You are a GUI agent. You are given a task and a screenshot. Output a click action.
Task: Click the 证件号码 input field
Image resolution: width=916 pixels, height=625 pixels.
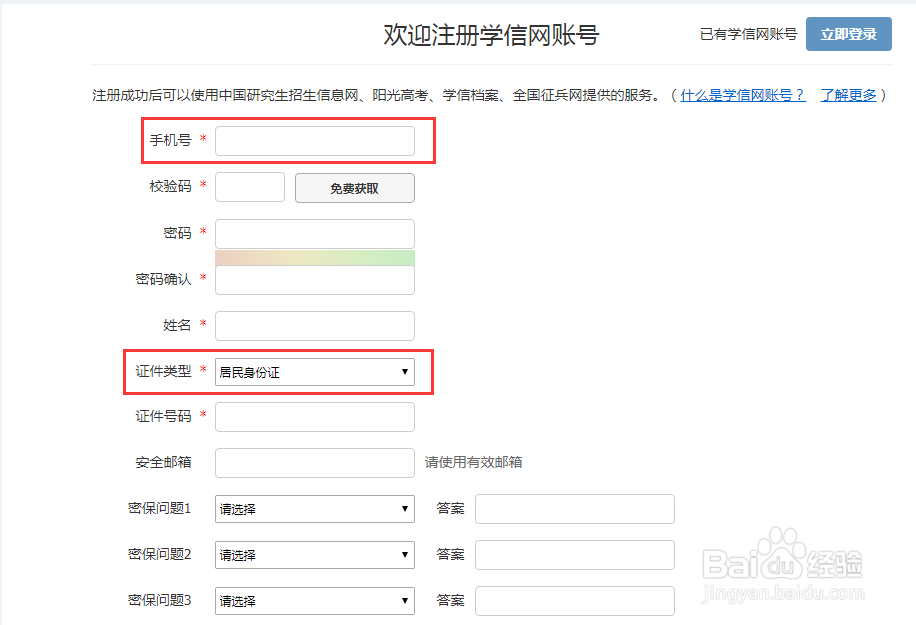[x=315, y=417]
